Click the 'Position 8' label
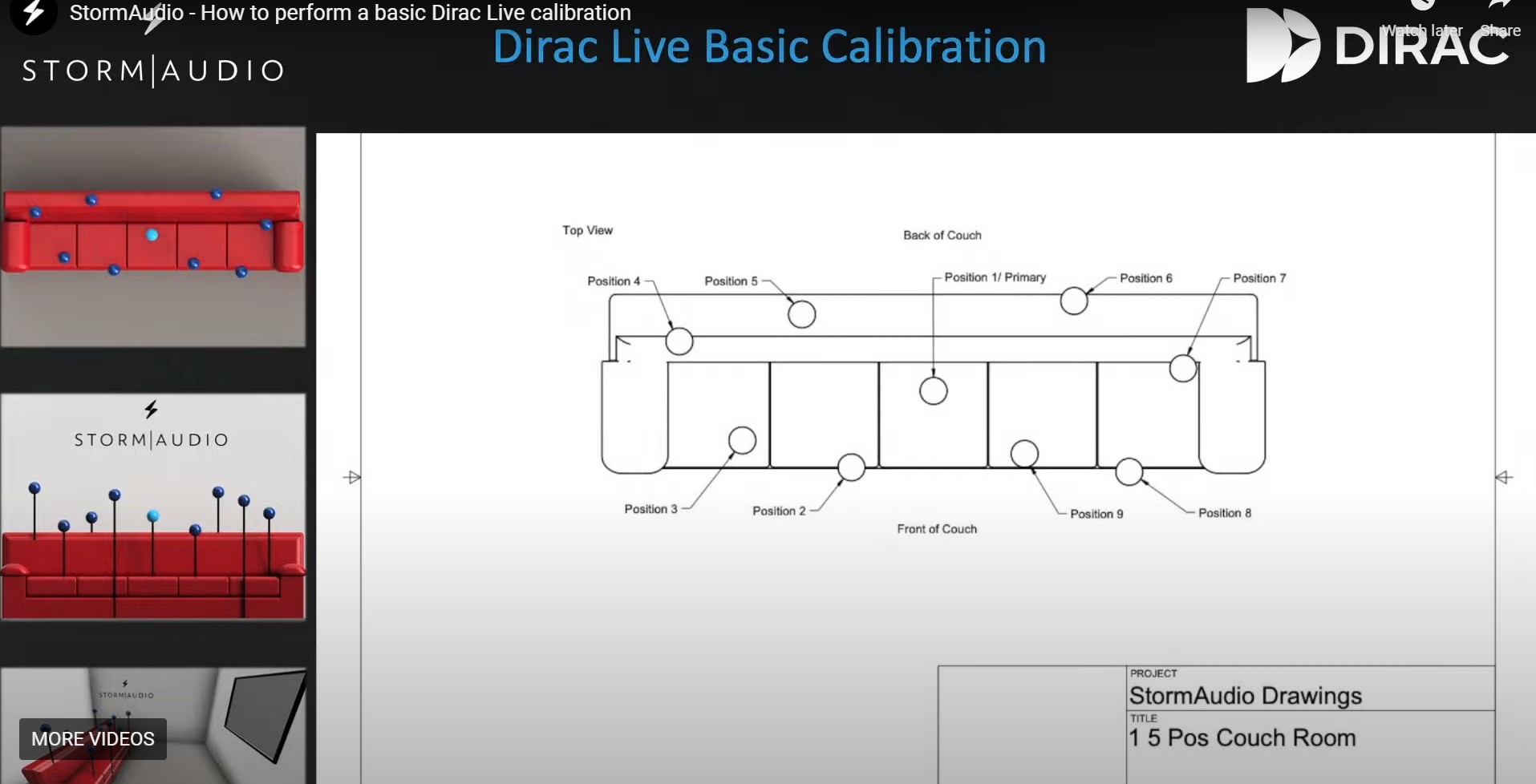1536x784 pixels. (1225, 513)
